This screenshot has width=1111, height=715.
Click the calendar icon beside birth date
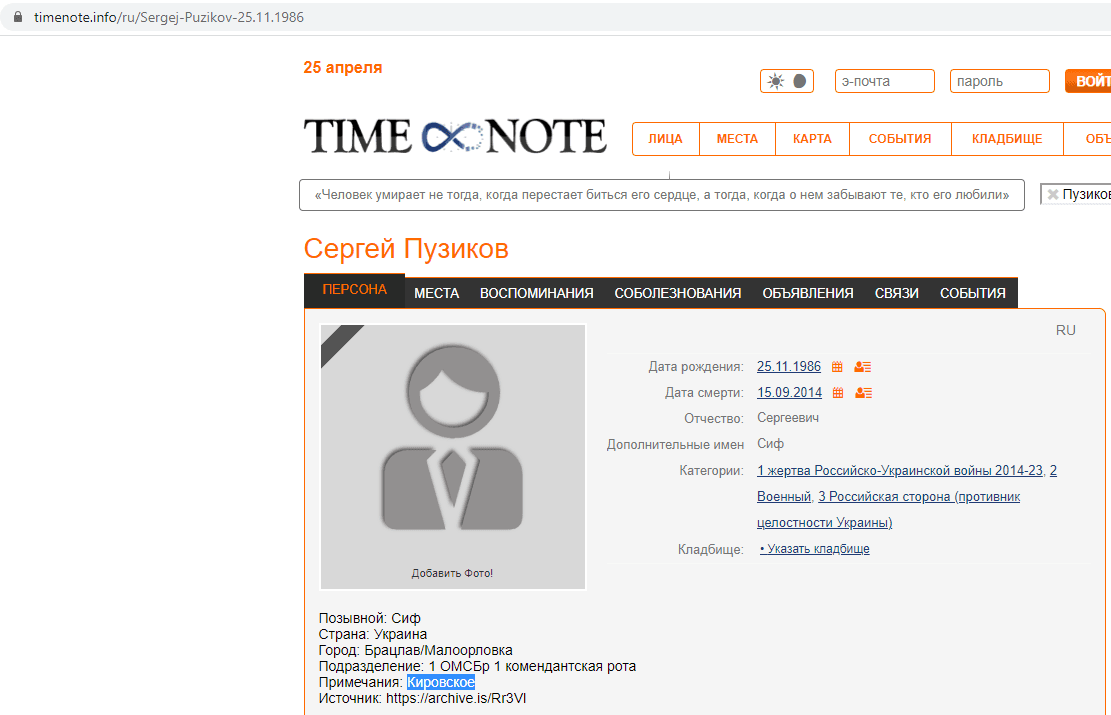coord(838,367)
